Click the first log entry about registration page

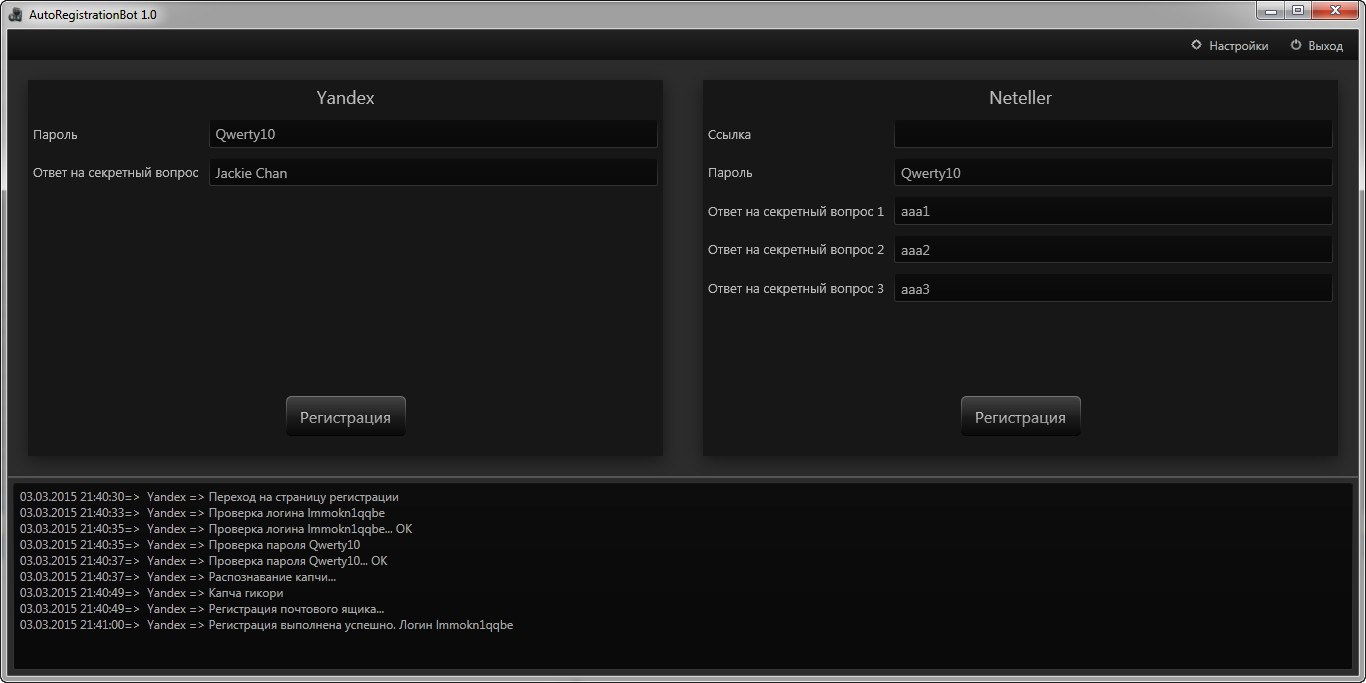tap(209, 497)
